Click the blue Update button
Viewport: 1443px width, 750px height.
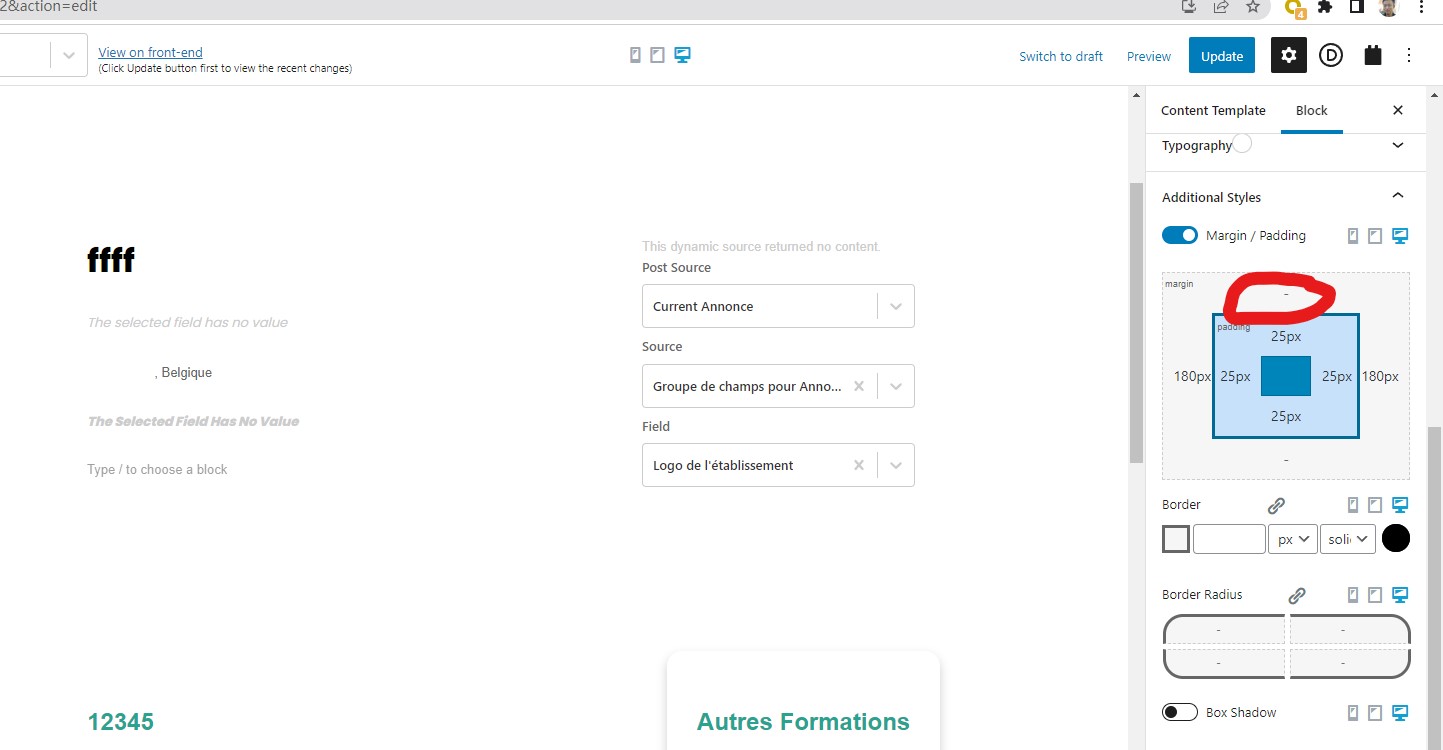coord(1222,56)
